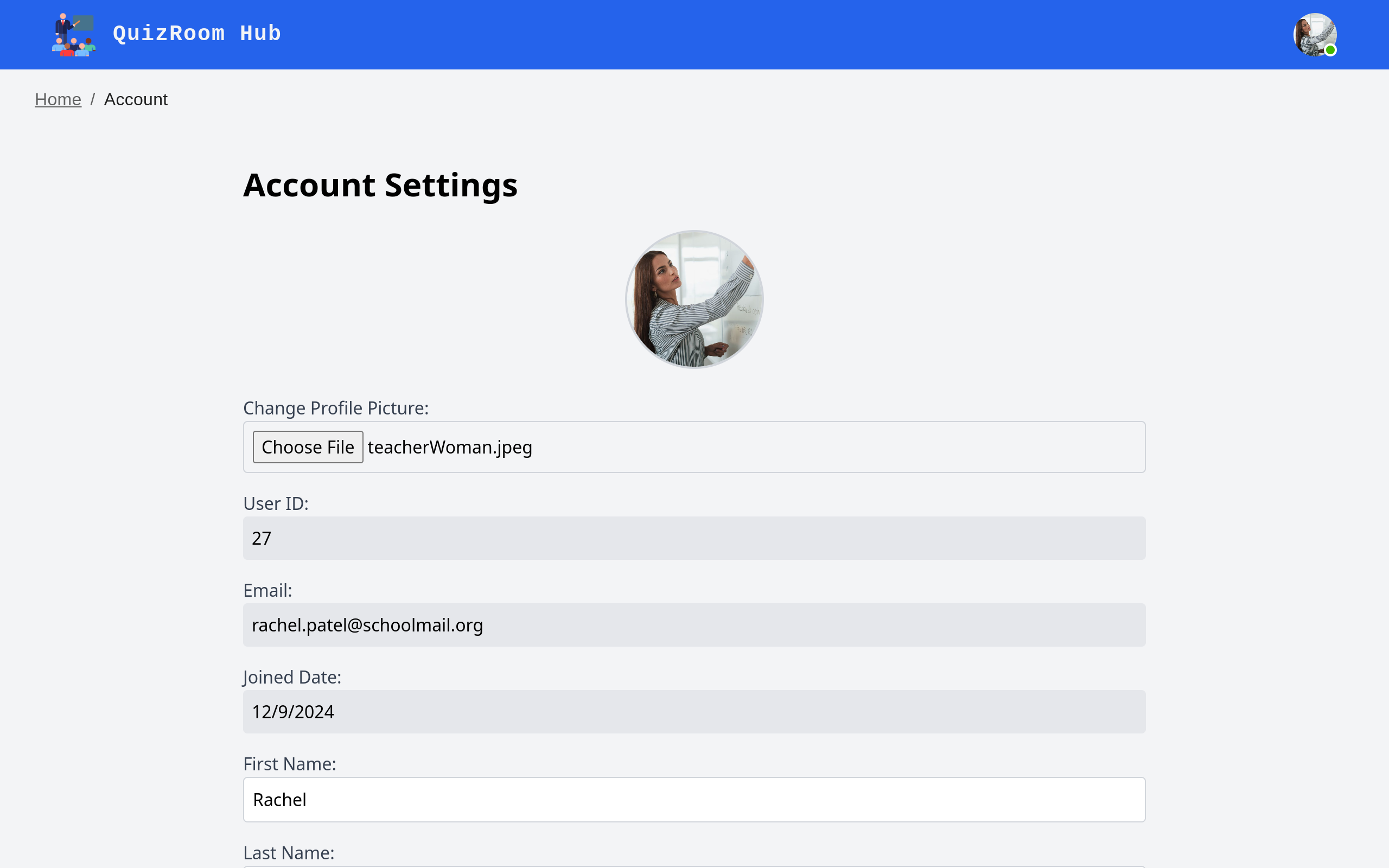Click the teacherWoman.jpeg file name text
Screen dimensions: 1389x868
coord(449,447)
